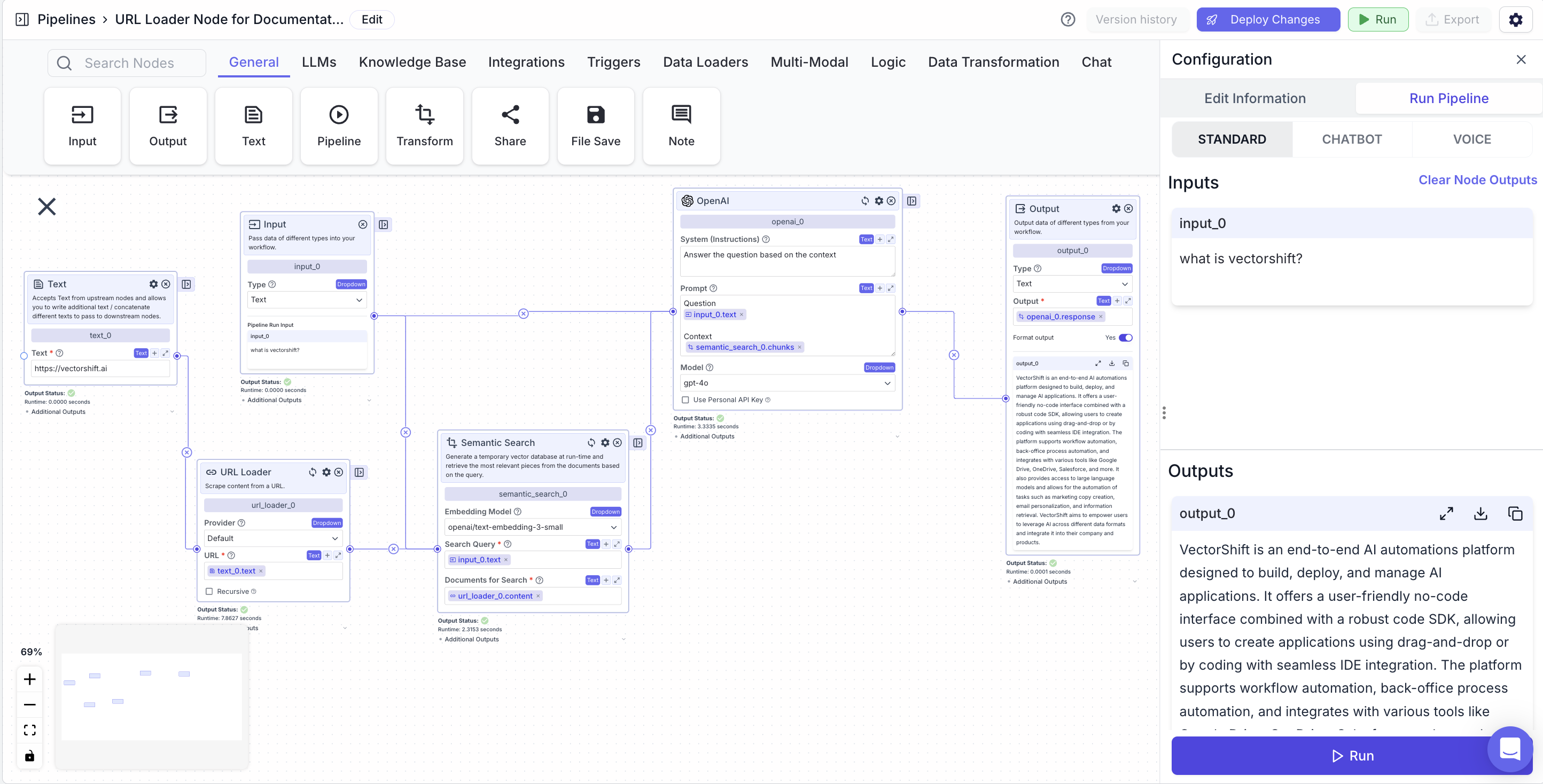
Task: Click the download icon for output_0
Action: point(1480,513)
